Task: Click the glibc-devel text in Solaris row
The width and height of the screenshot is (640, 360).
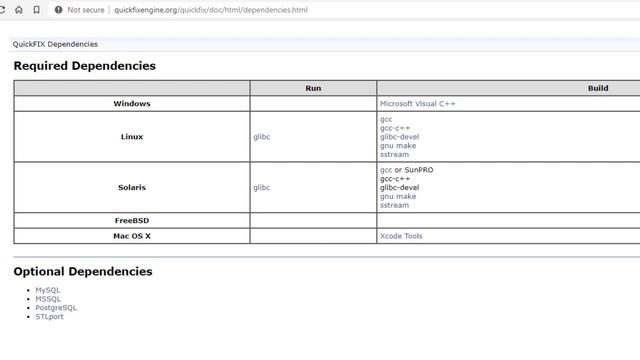Action: click(399, 187)
